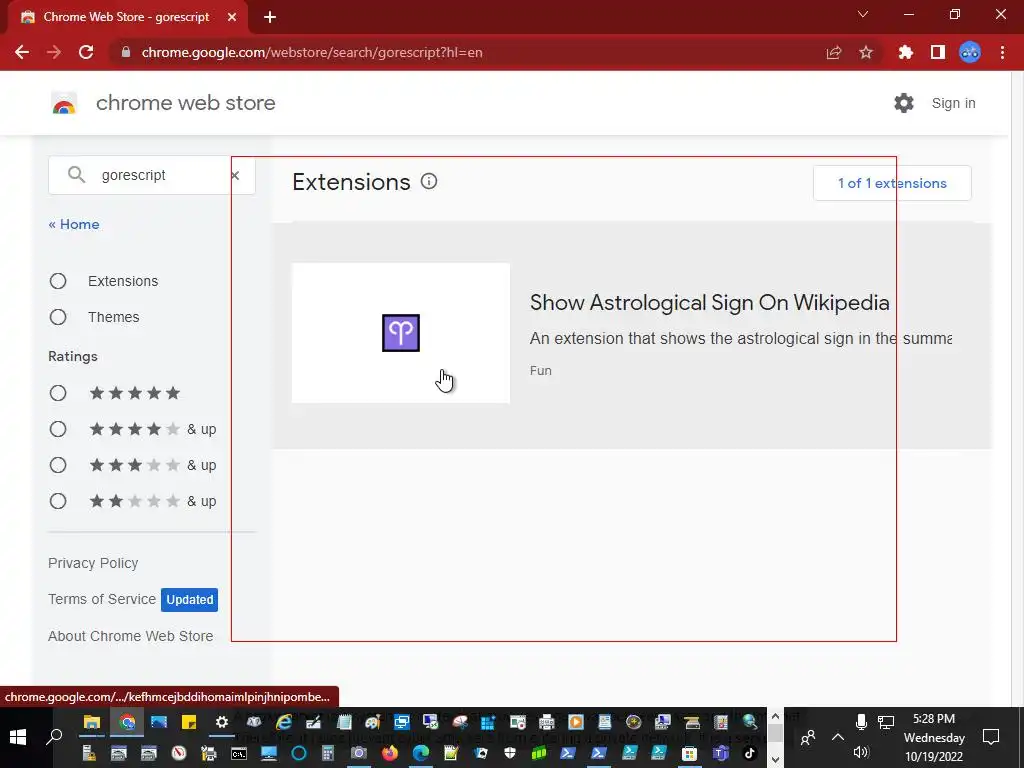Open the Privacy Policy link
Viewport: 1024px width, 768px height.
[93, 563]
